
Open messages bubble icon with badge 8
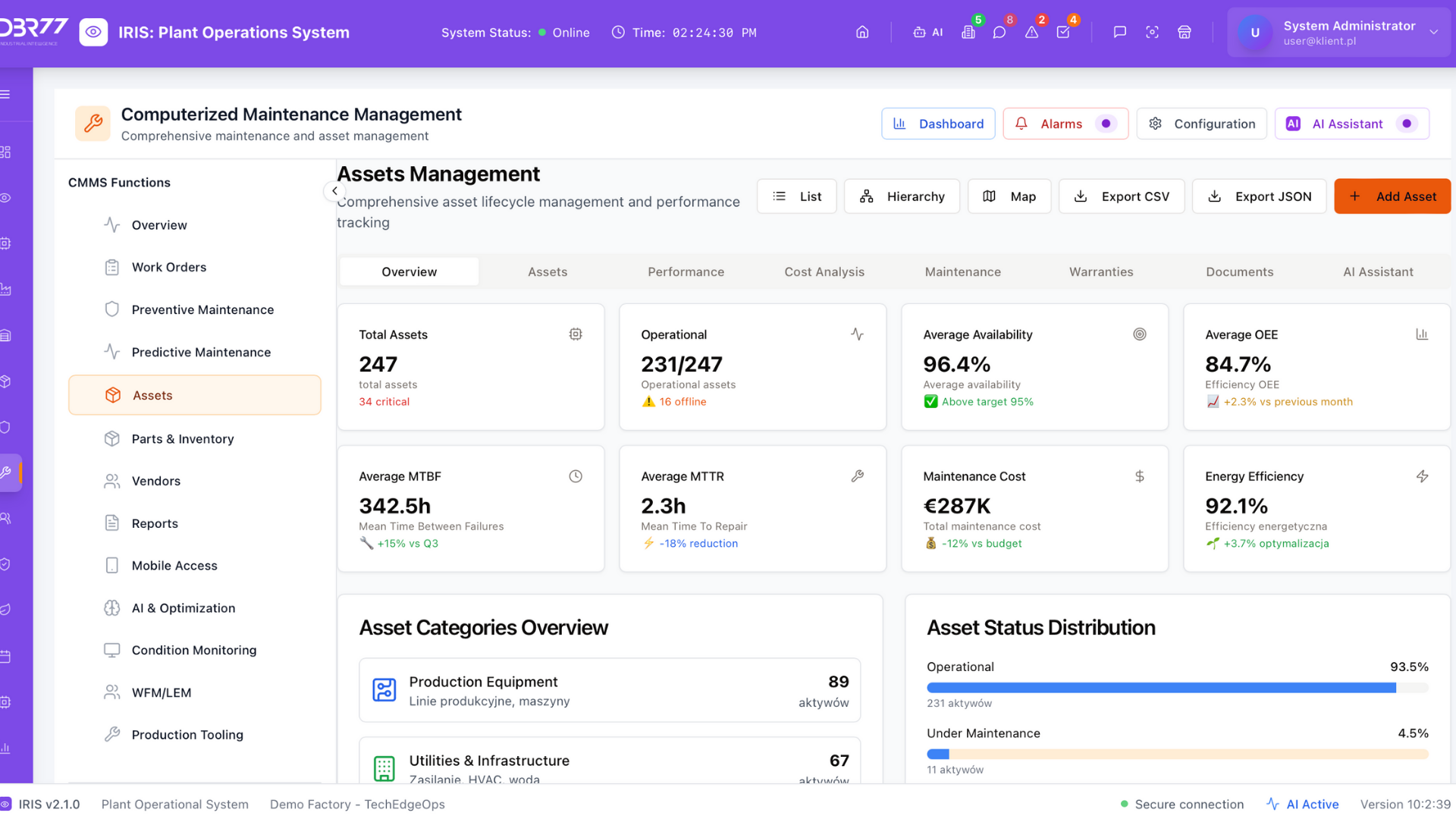[999, 32]
